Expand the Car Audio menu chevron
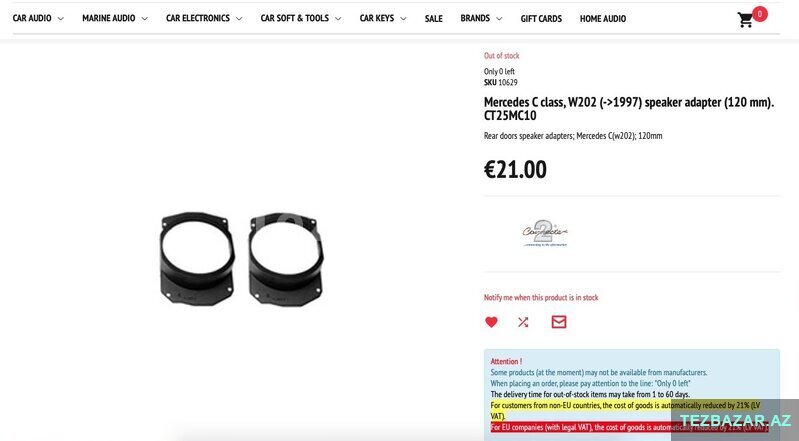Screen dimensions: 799x441 (x=61, y=19)
